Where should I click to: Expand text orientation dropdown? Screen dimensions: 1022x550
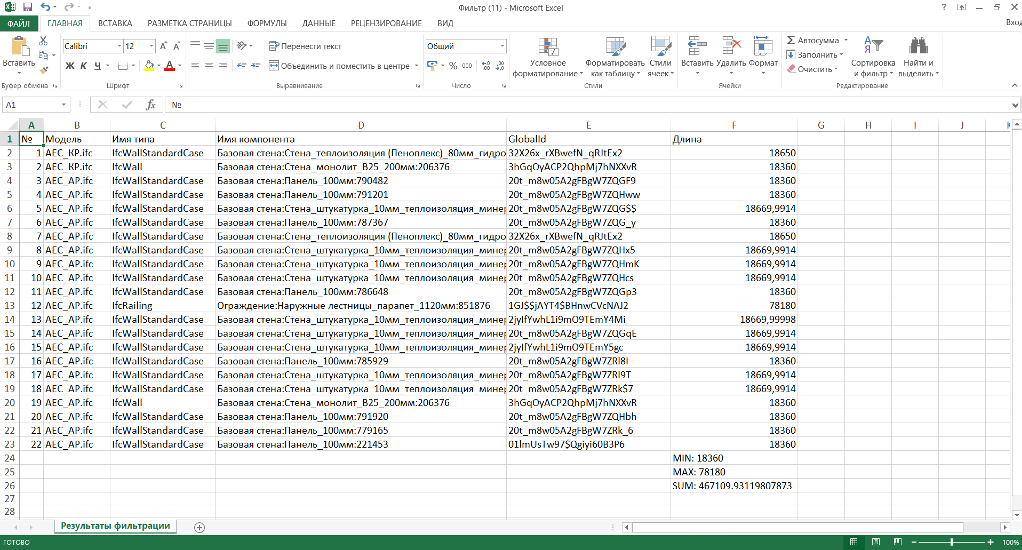point(252,46)
